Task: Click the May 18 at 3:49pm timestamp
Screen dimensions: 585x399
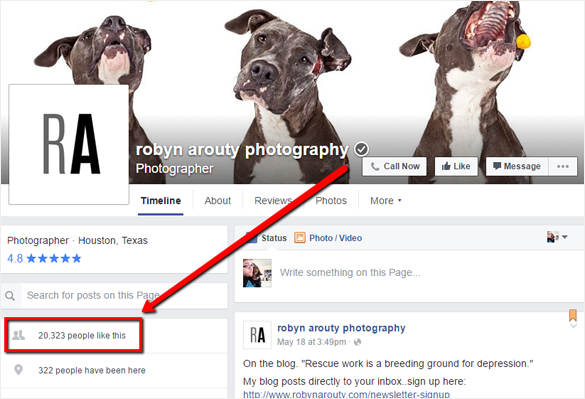Action: (312, 342)
